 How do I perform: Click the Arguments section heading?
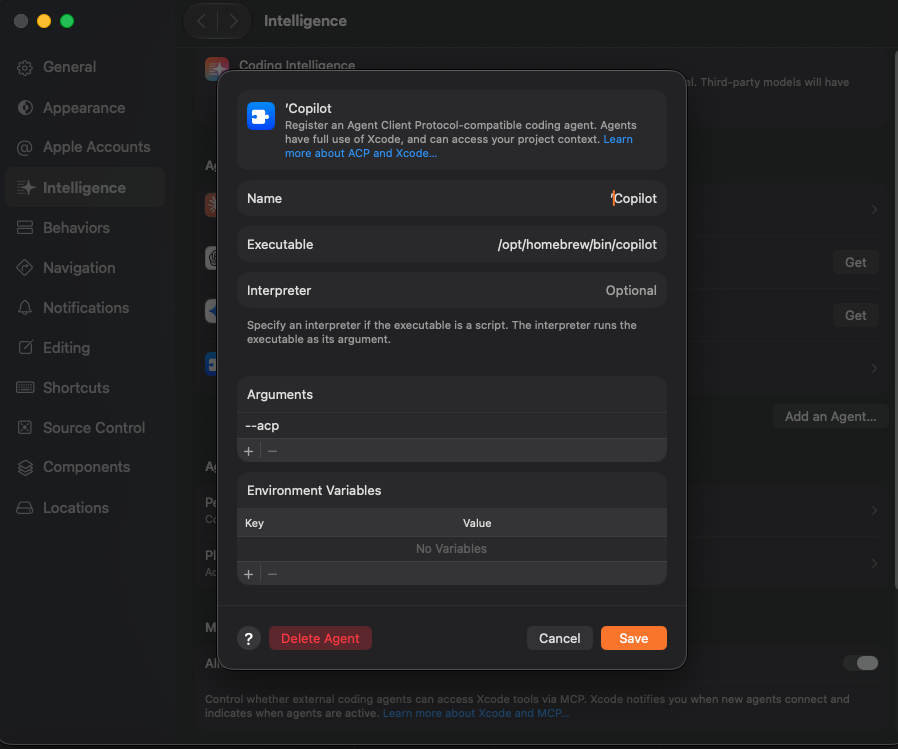pyautogui.click(x=280, y=395)
